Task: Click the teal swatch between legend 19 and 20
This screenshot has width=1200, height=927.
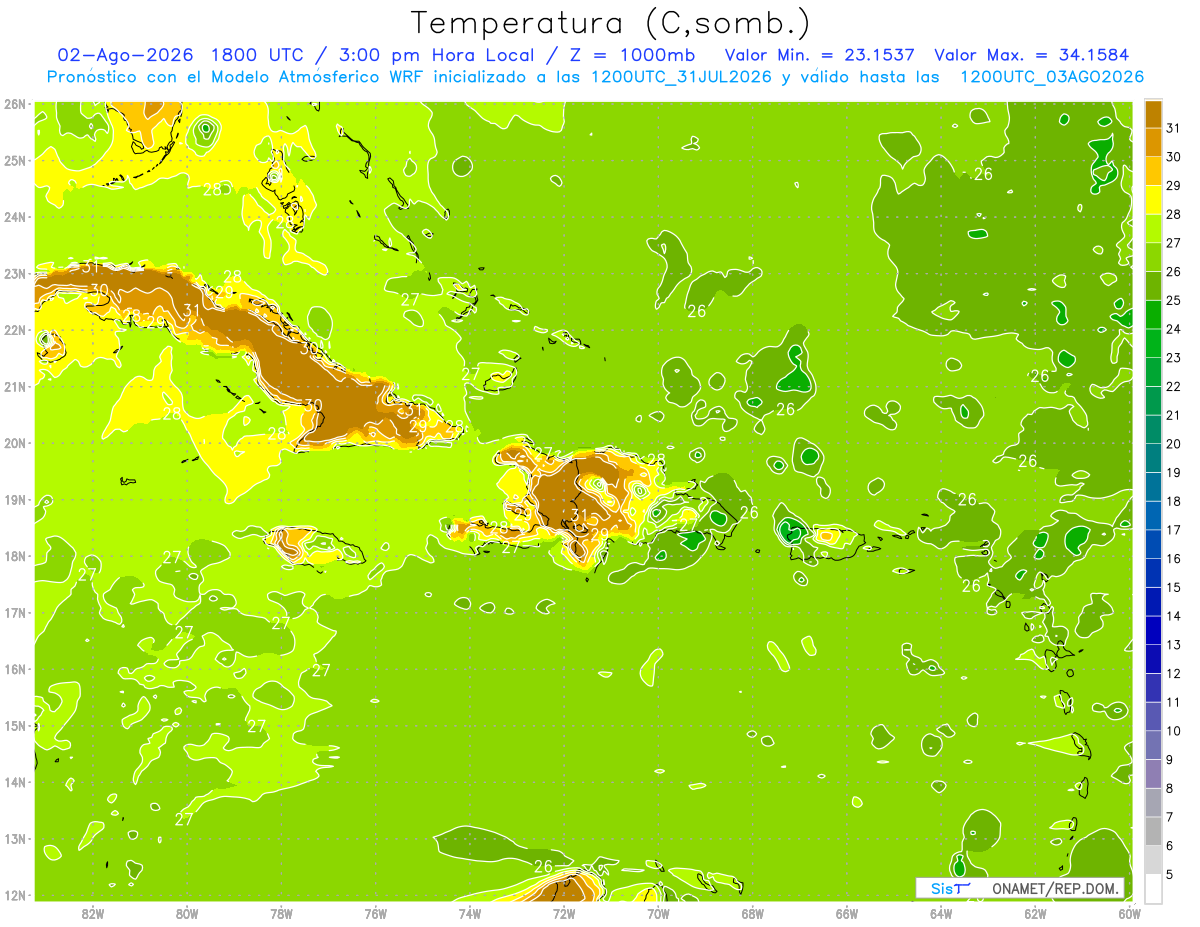Action: [1153, 459]
